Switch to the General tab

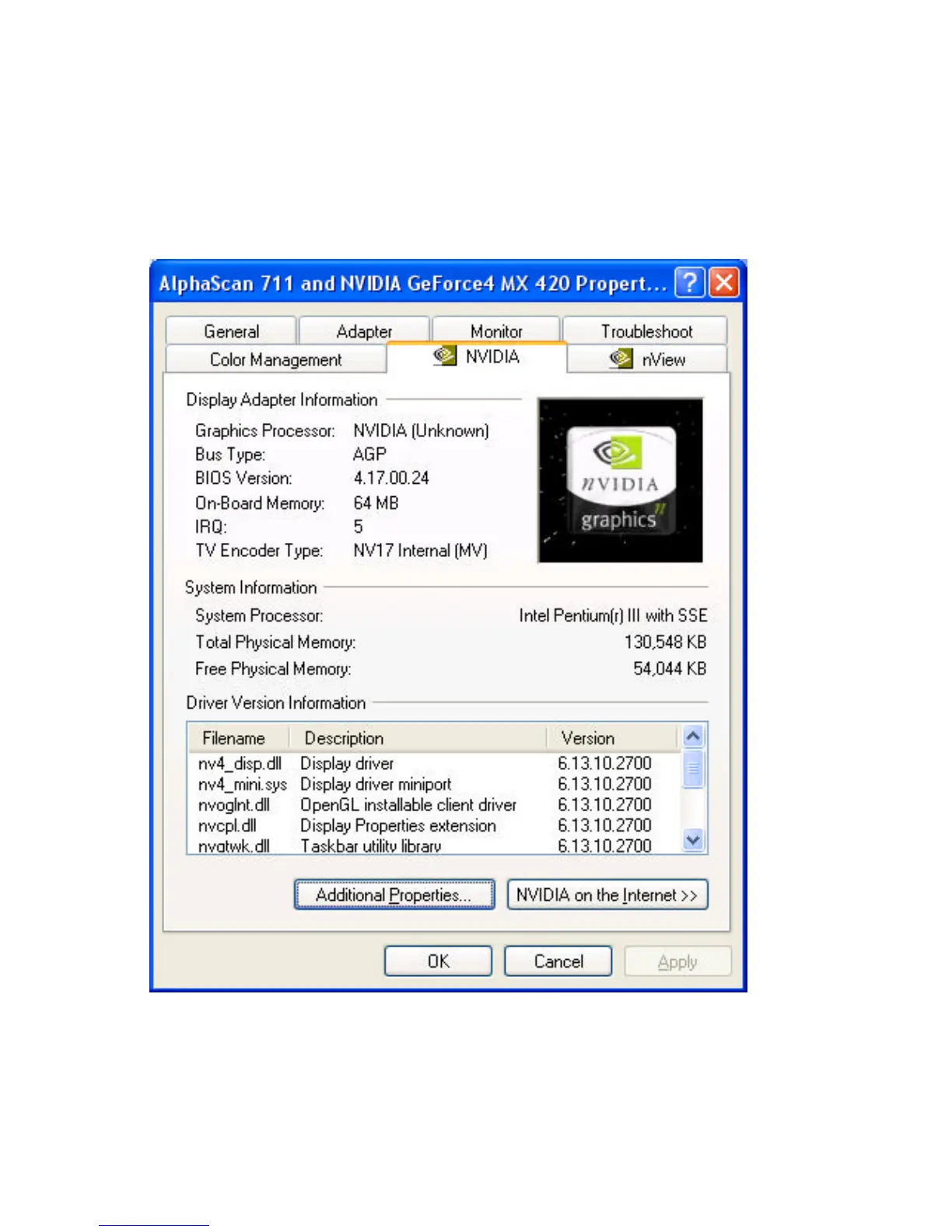pos(231,331)
